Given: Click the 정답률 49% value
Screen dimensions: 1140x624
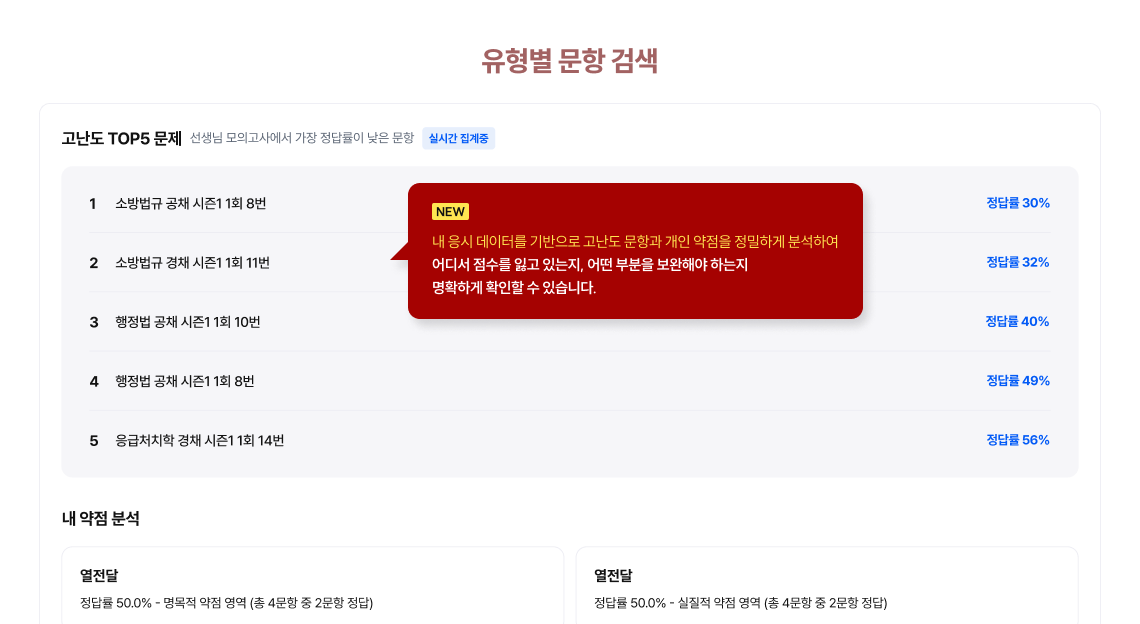Looking at the screenshot, I should coord(1017,380).
